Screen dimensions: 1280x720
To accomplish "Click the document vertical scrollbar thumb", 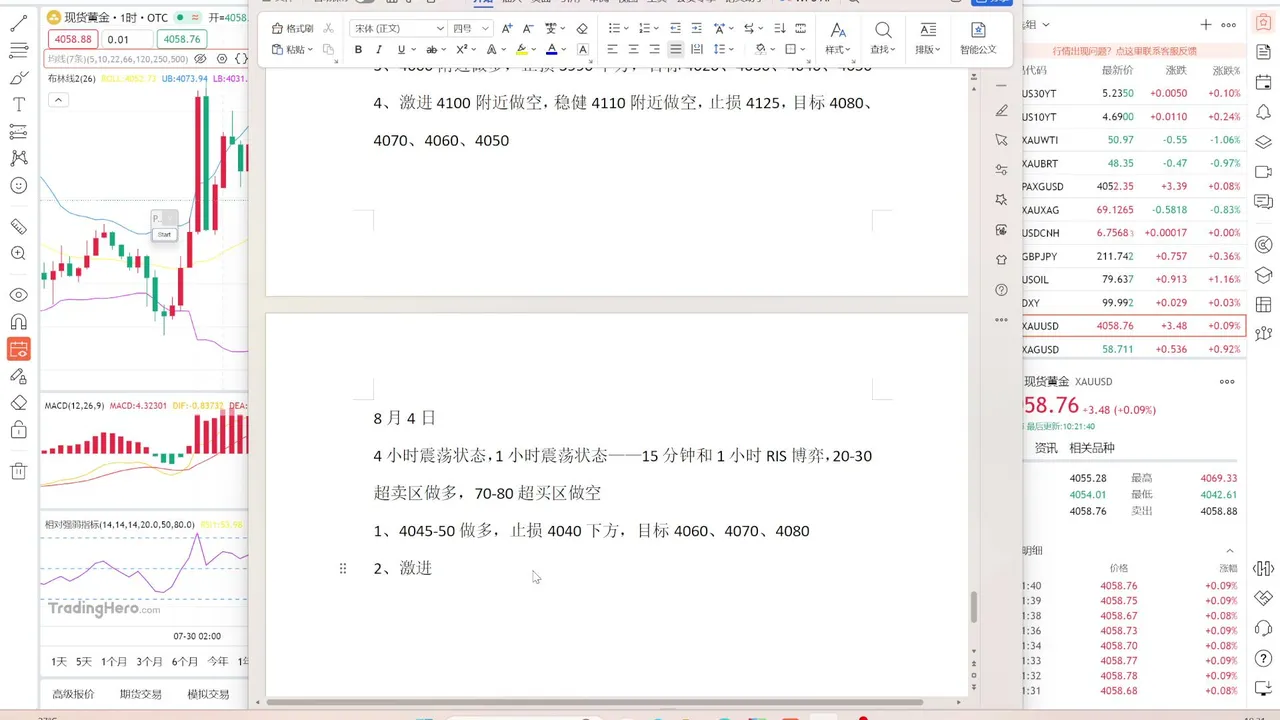I will (974, 607).
